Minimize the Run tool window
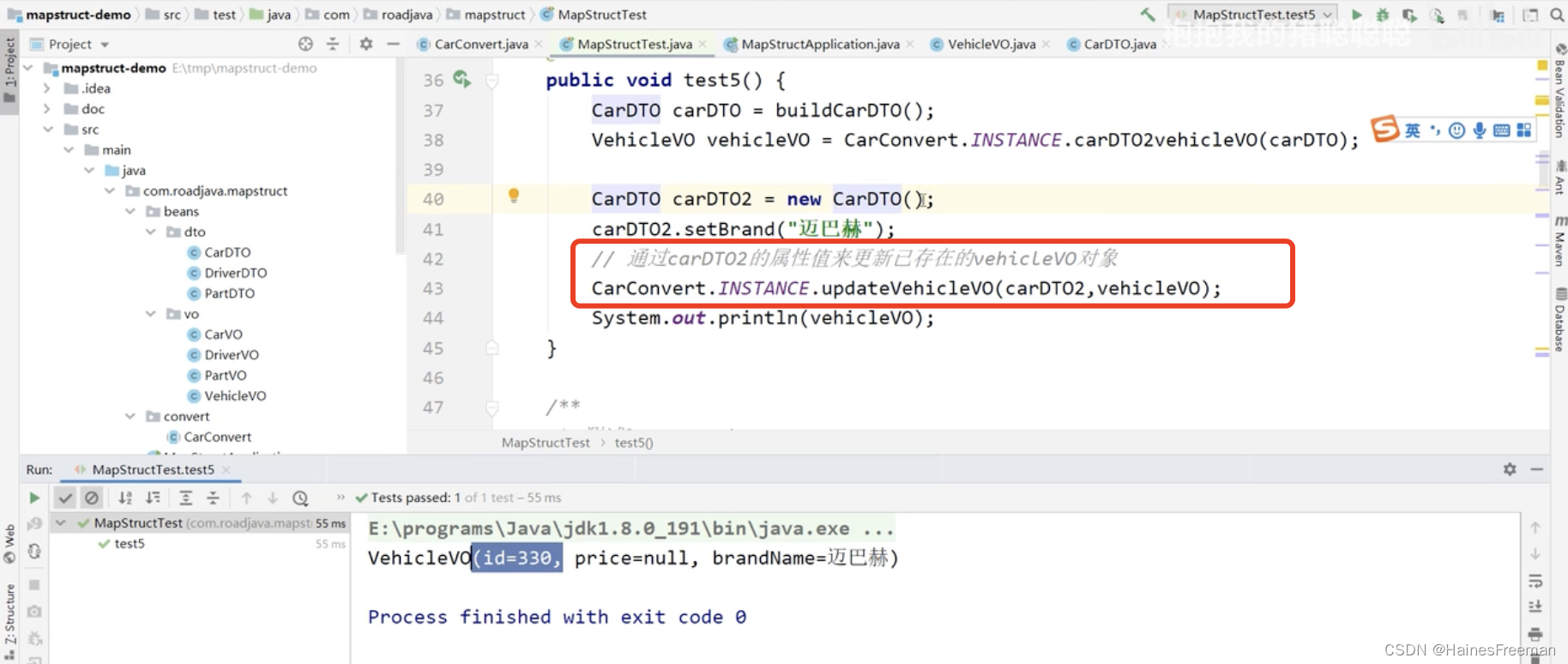Viewport: 1568px width, 664px height. click(1537, 469)
